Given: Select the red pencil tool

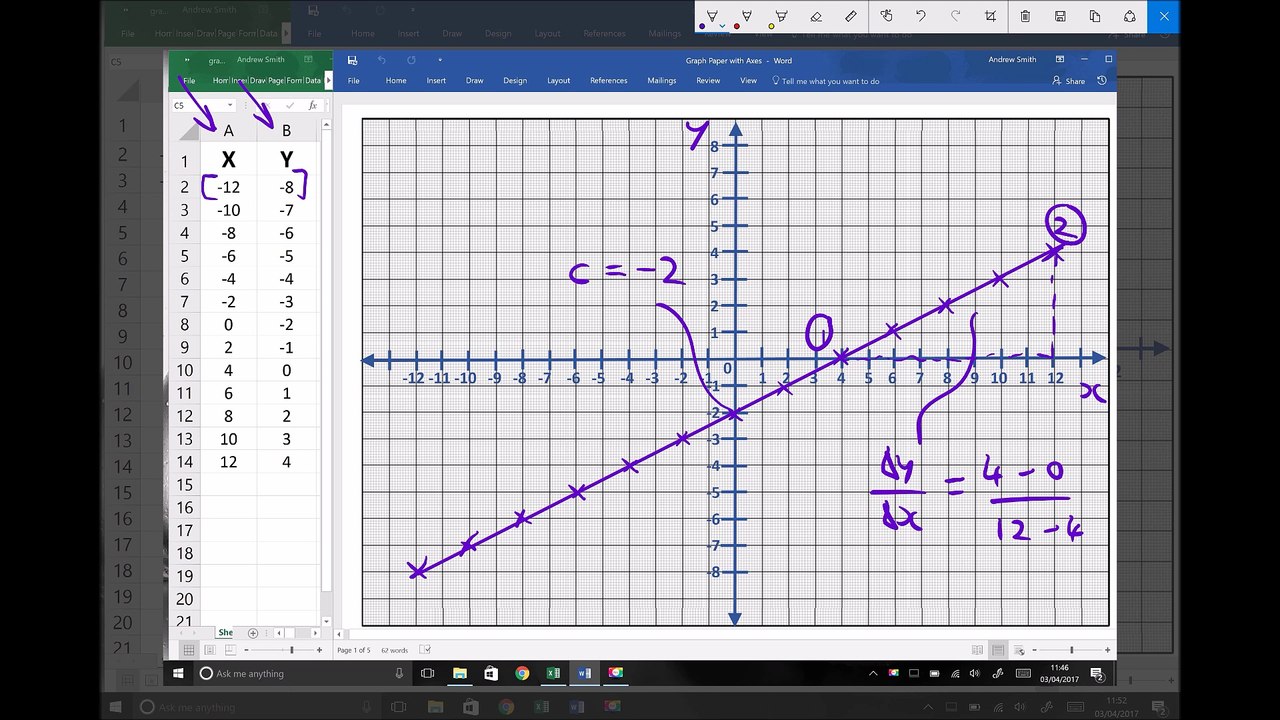Looking at the screenshot, I should click(746, 16).
